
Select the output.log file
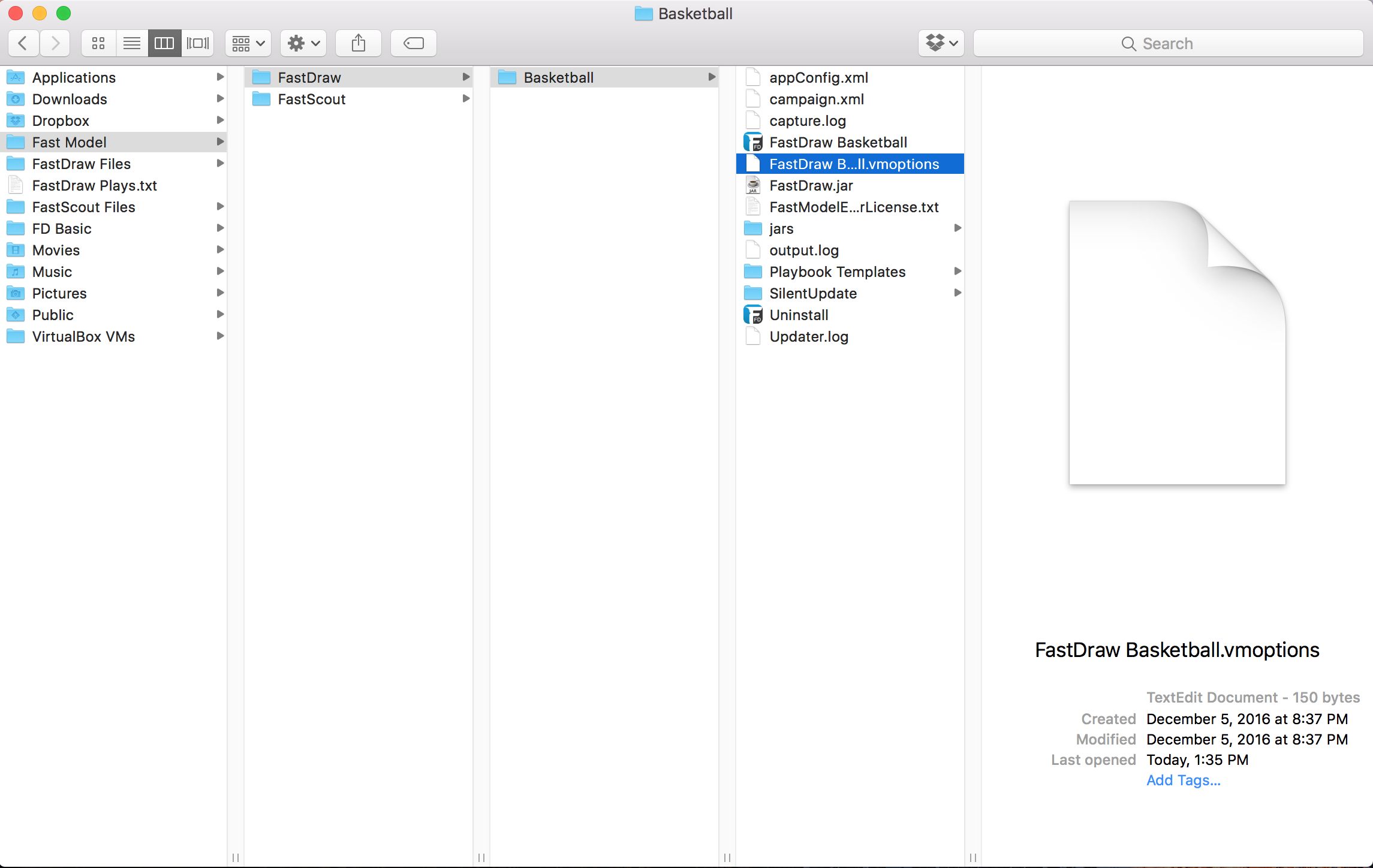(850, 250)
